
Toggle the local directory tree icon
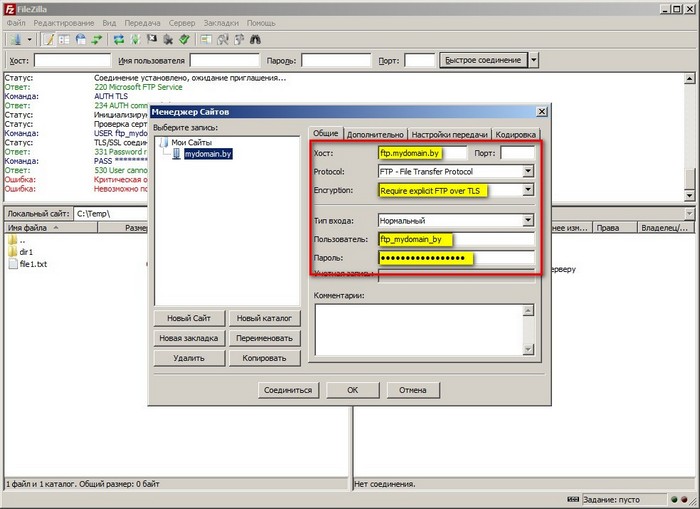point(64,40)
